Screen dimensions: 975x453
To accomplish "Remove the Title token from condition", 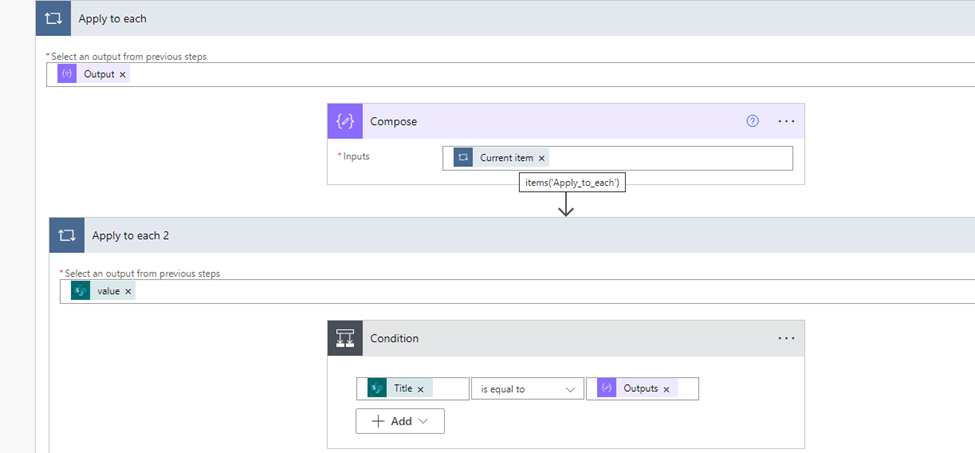I will click(420, 389).
